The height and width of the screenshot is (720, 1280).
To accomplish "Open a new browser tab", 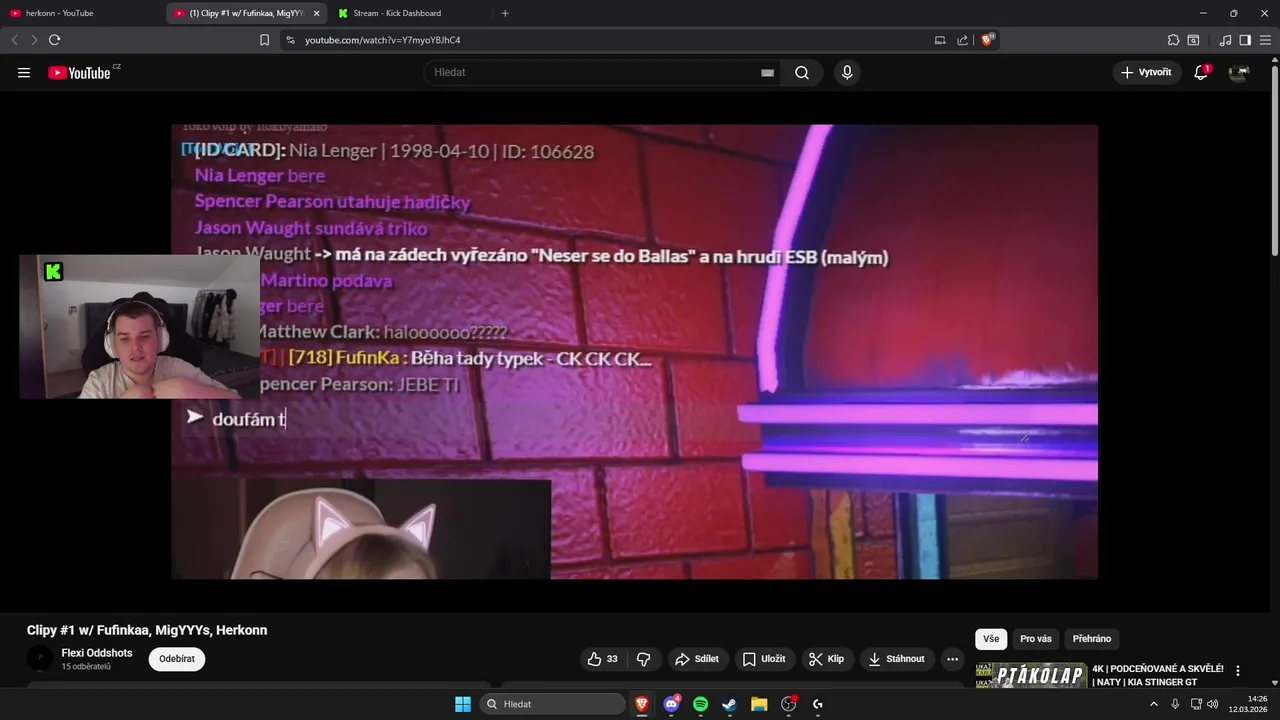I will coord(505,13).
